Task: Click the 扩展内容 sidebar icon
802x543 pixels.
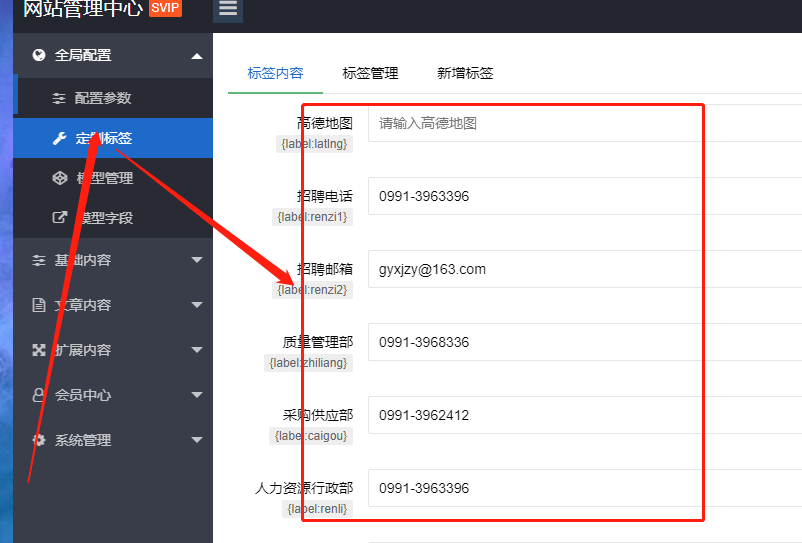Action: (39, 350)
